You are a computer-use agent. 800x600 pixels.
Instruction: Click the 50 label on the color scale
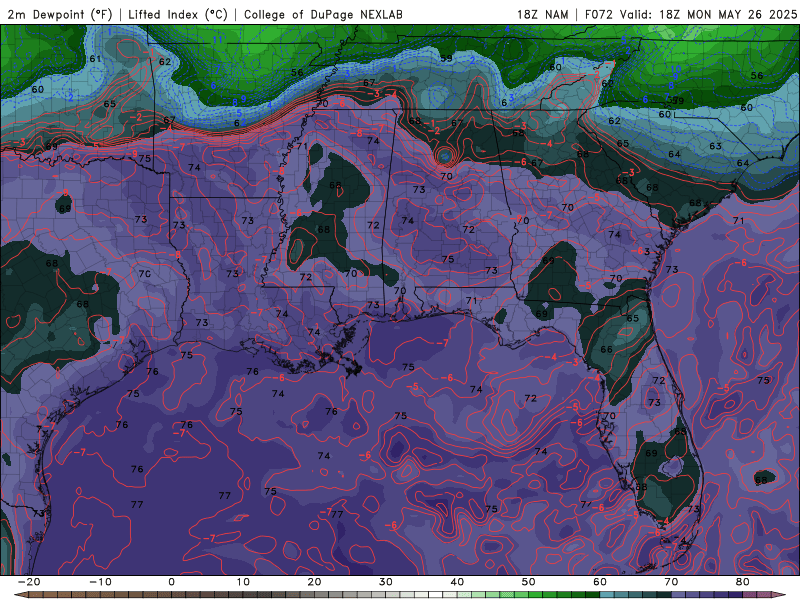coord(529,582)
